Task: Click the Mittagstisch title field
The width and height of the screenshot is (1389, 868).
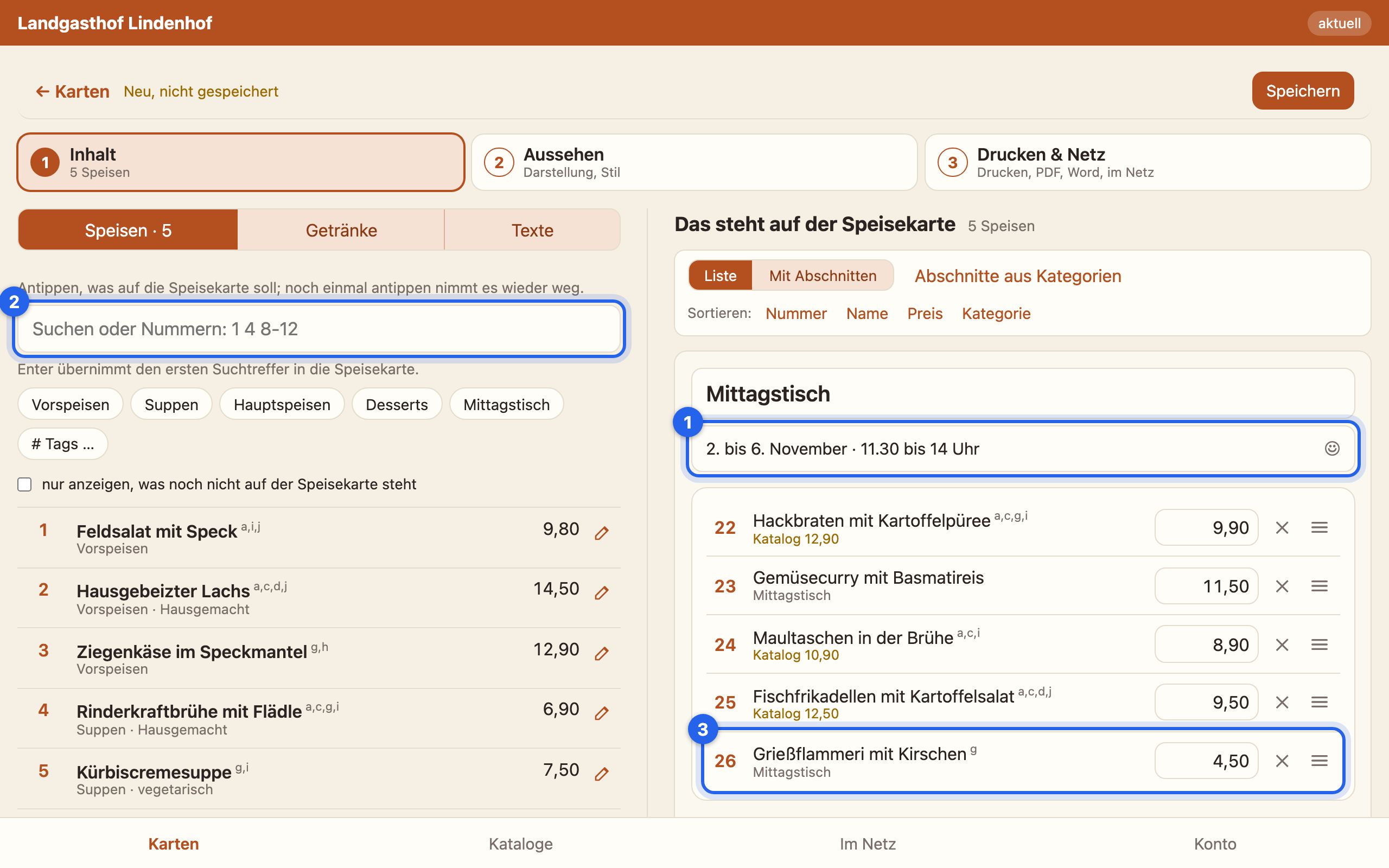Action: tap(1023, 394)
